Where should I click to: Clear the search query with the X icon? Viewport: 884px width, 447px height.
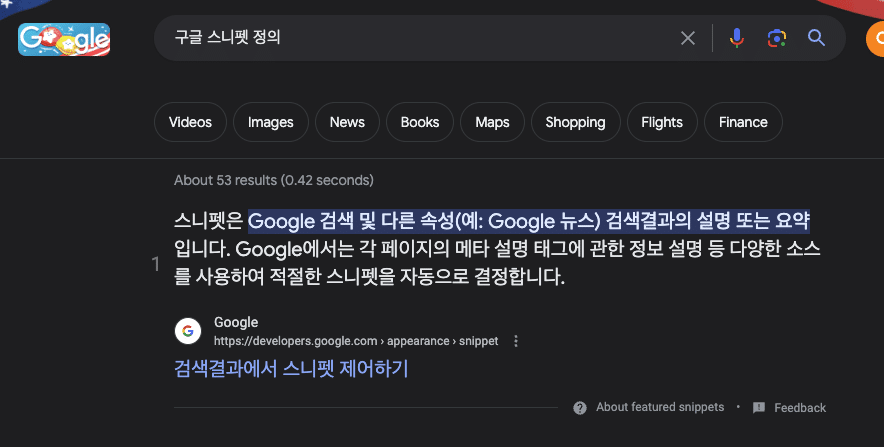click(687, 38)
